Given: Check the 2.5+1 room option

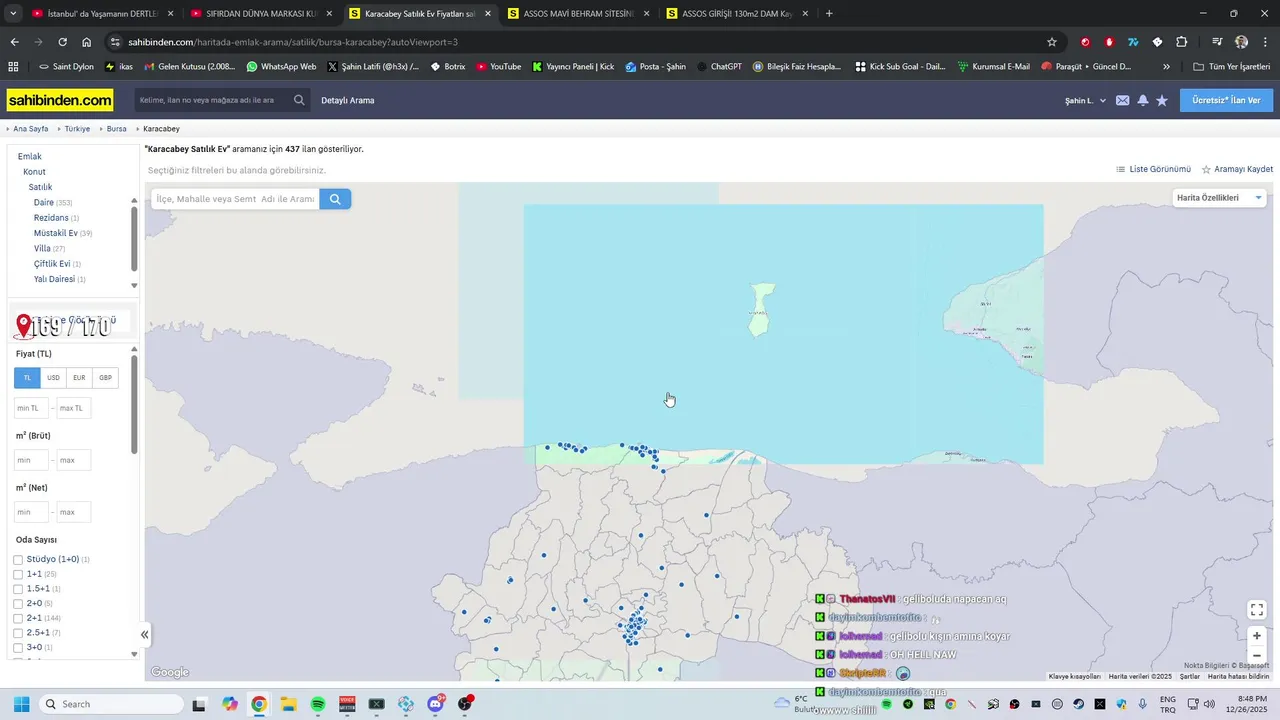Looking at the screenshot, I should pos(18,633).
